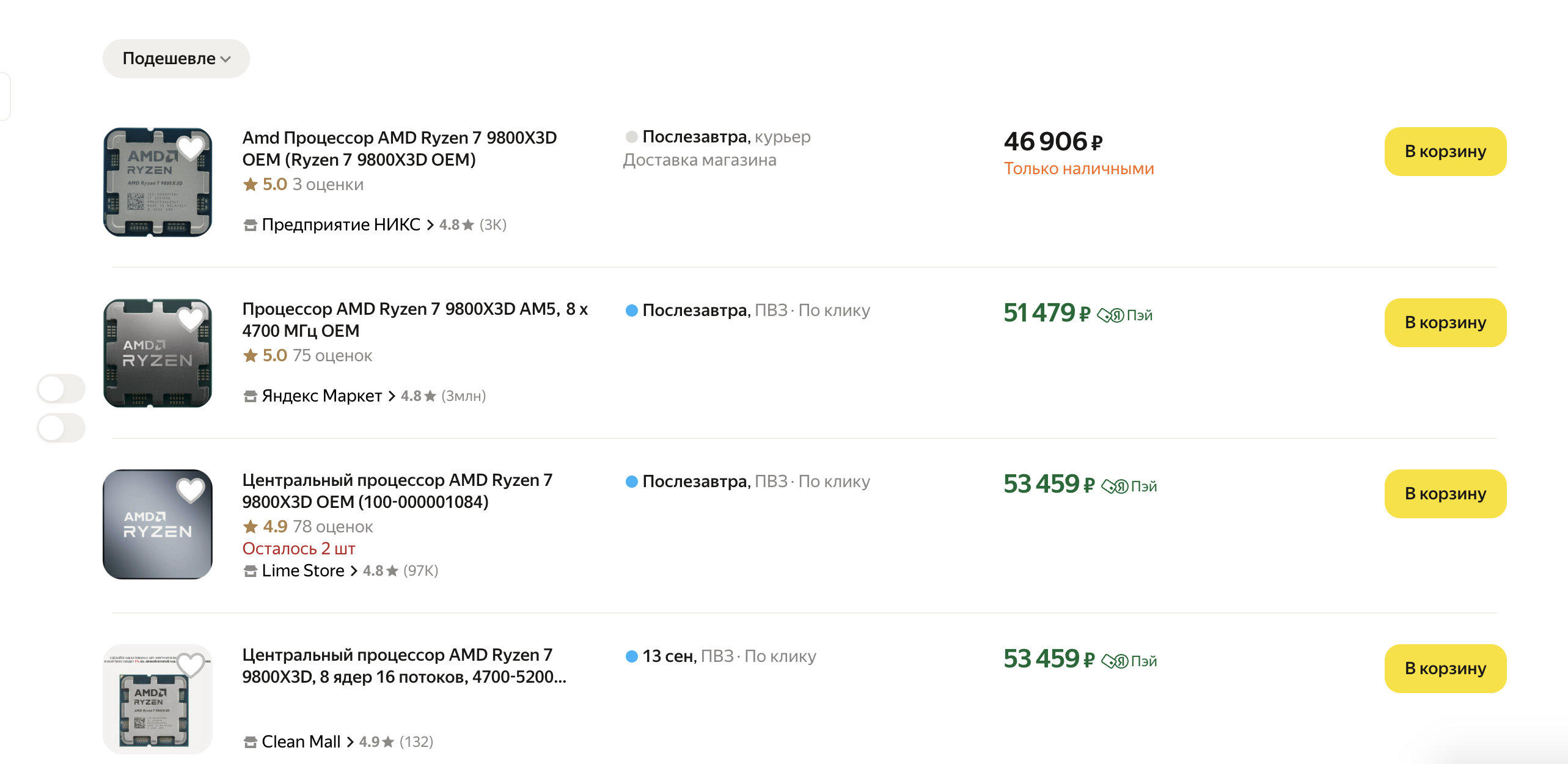Toggle the lower switch on left sidebar
The height and width of the screenshot is (764, 1568).
[61, 428]
